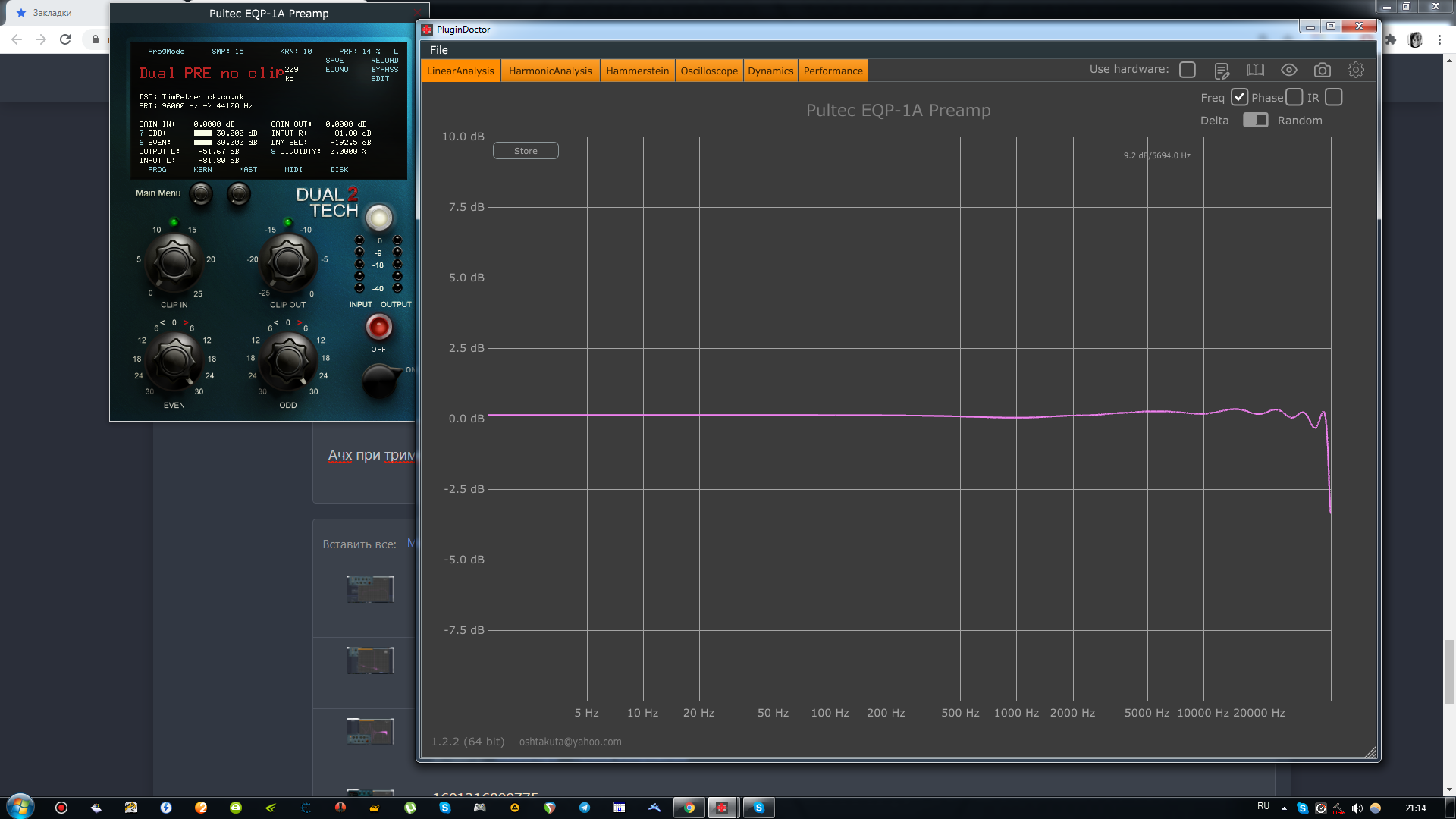Open Chrome from the taskbar
This screenshot has width=1456, height=819.
(x=689, y=808)
